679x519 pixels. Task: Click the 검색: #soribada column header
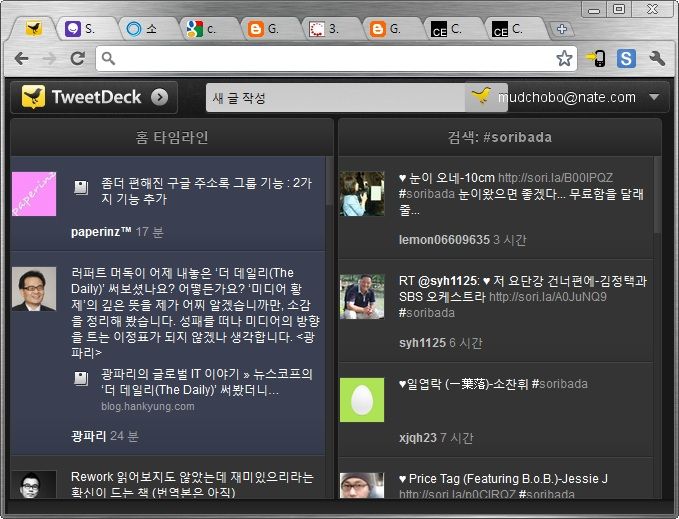[x=500, y=137]
